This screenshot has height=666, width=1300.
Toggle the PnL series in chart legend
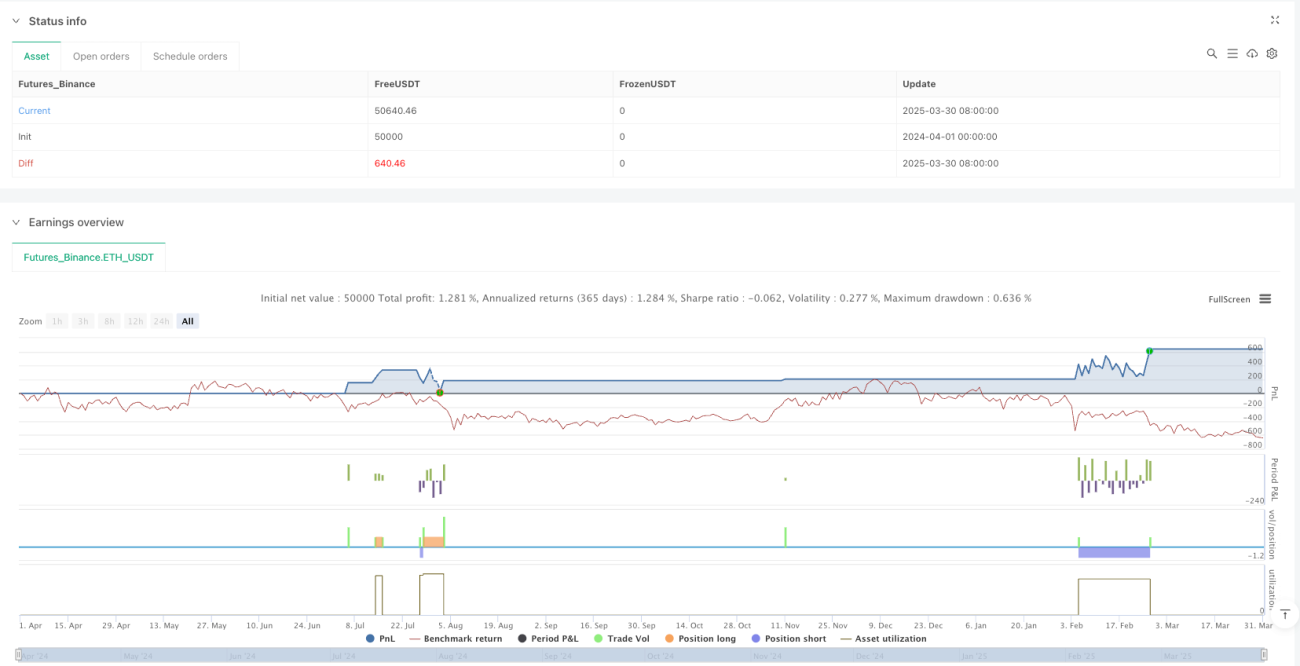[x=380, y=638]
